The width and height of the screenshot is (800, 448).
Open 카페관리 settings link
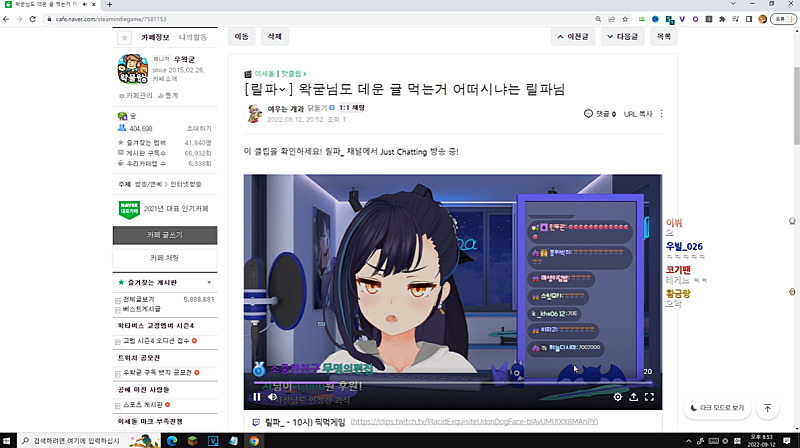[x=136, y=95]
